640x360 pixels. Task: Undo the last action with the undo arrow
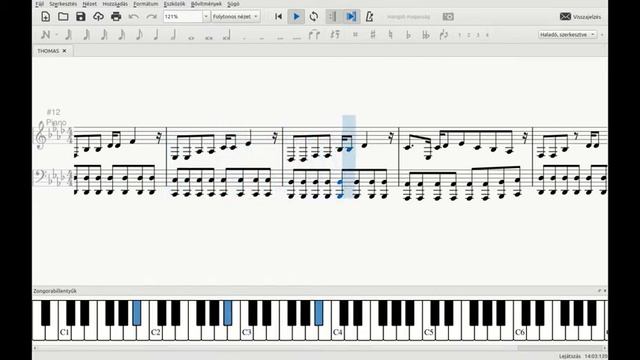click(x=133, y=17)
